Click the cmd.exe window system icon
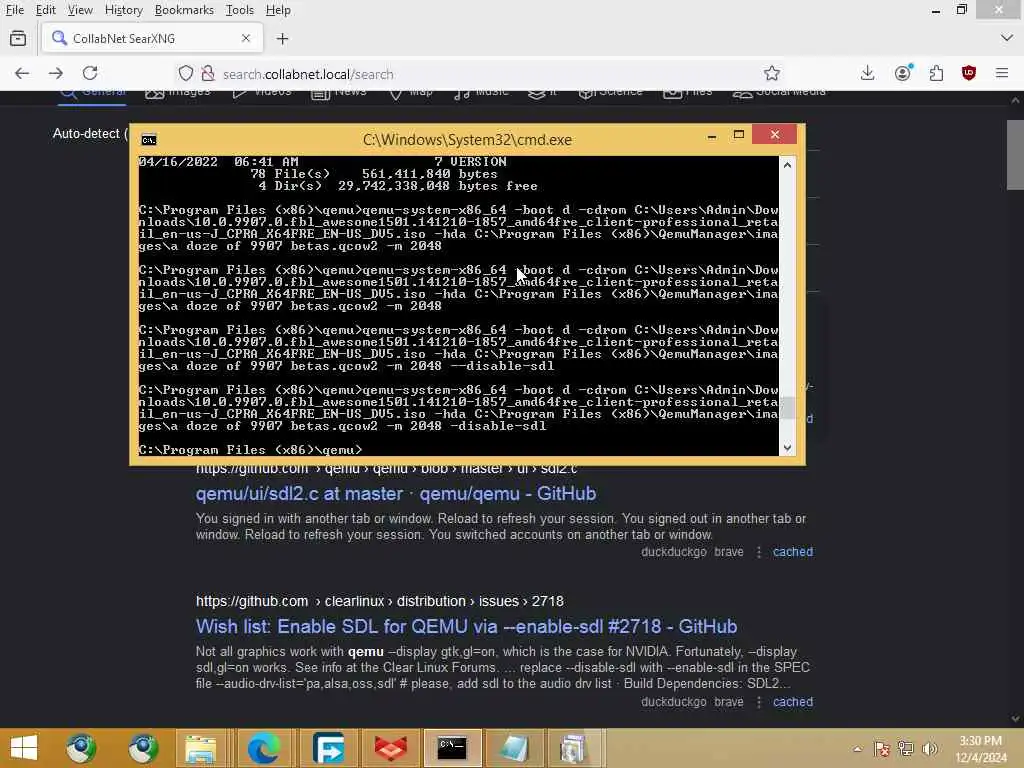1024x768 pixels. click(x=149, y=140)
